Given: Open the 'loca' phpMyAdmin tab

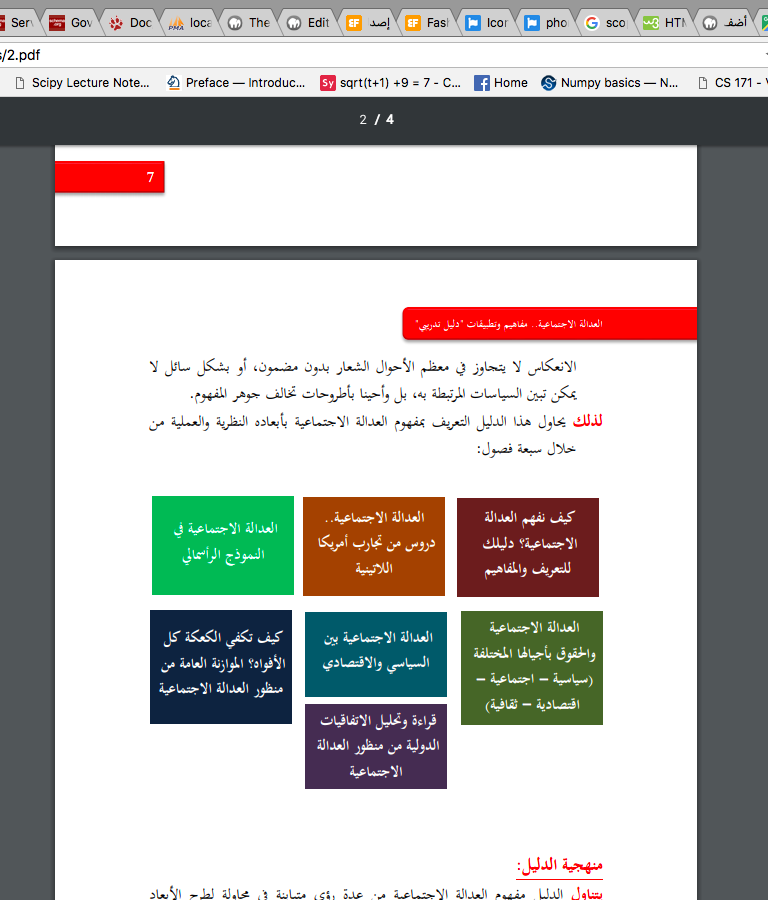Looking at the screenshot, I should (191, 22).
